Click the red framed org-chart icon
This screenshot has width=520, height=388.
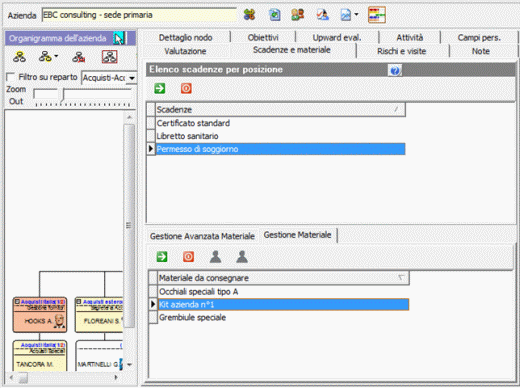(109, 57)
